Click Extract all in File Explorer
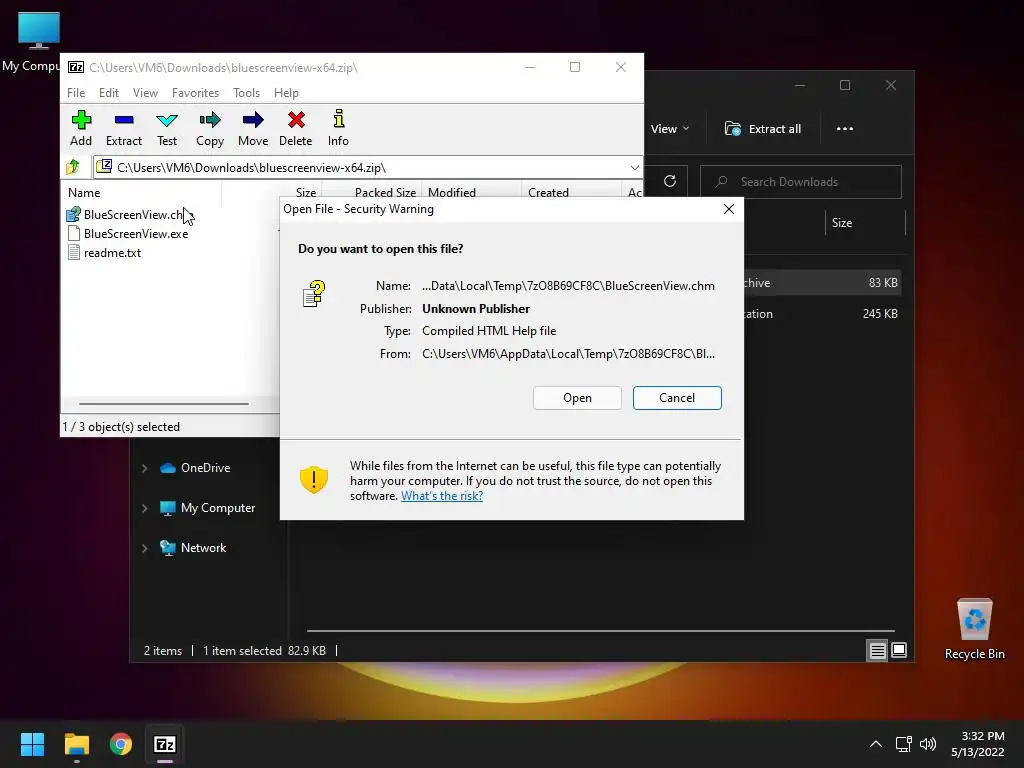Viewport: 1024px width, 768px height. pyautogui.click(x=763, y=129)
